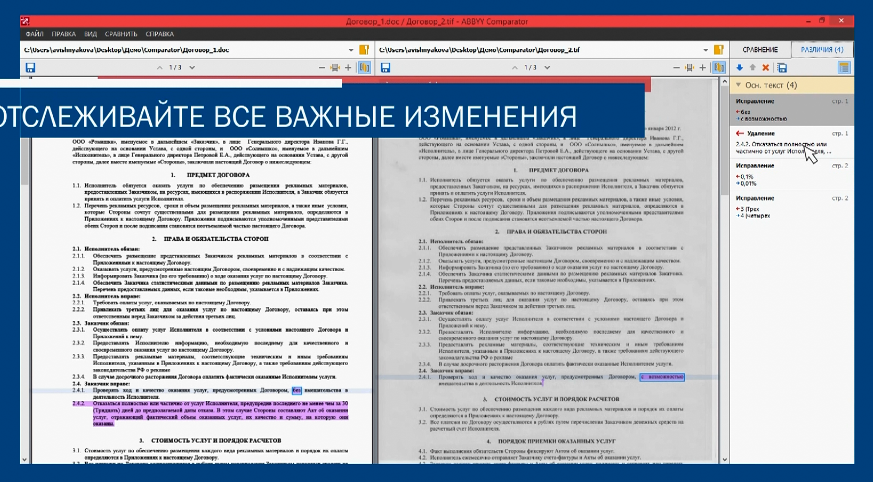Open the СРАВНИТЬ menu
This screenshot has height=482, width=873.
[121, 34]
